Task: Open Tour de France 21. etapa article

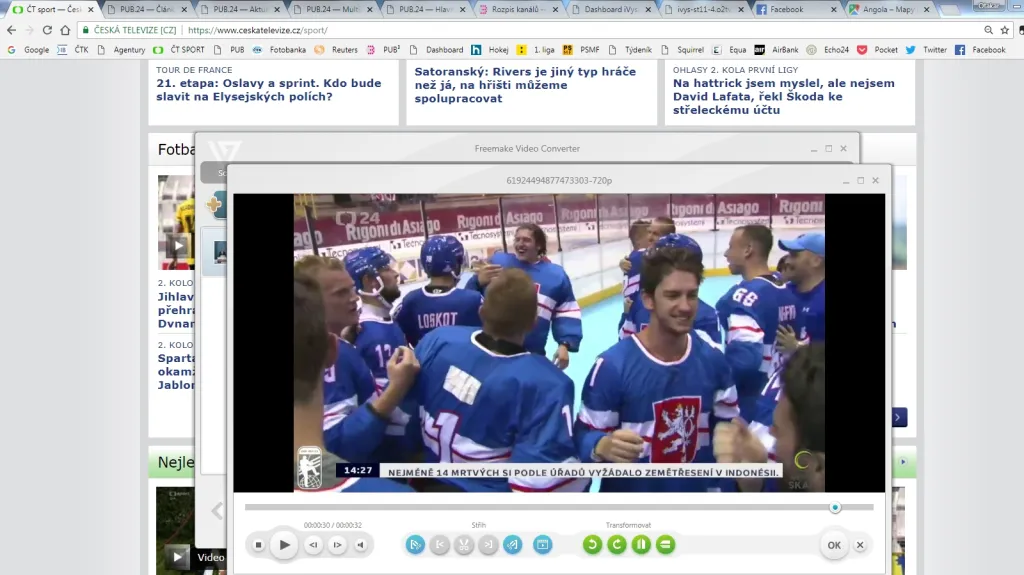Action: coord(268,90)
